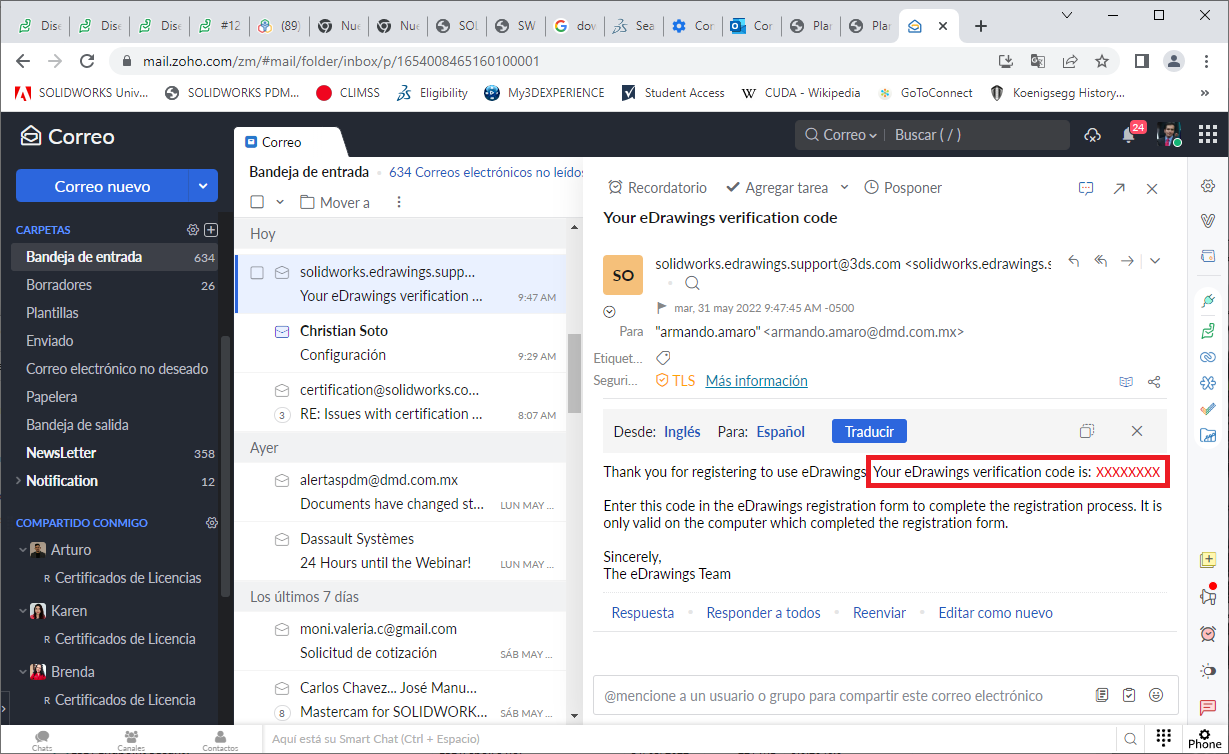Add new folder with the plus icon
Image resolution: width=1229 pixels, height=754 pixels.
(x=211, y=230)
